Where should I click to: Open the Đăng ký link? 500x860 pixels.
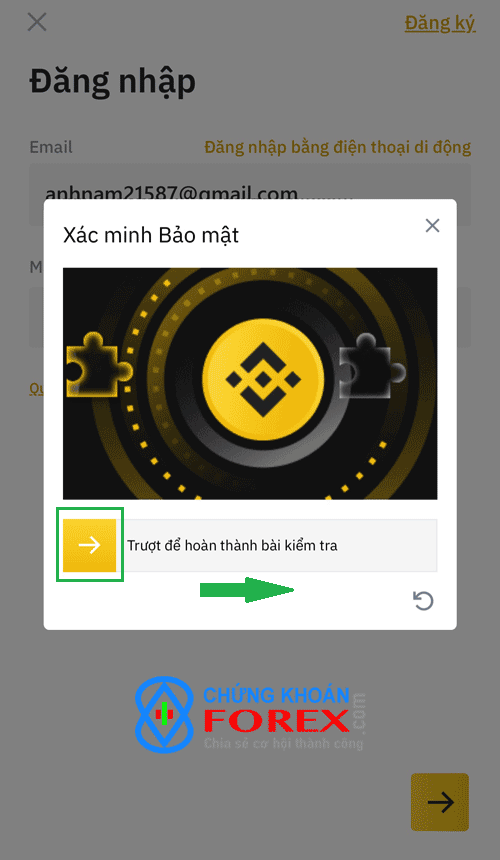click(440, 23)
